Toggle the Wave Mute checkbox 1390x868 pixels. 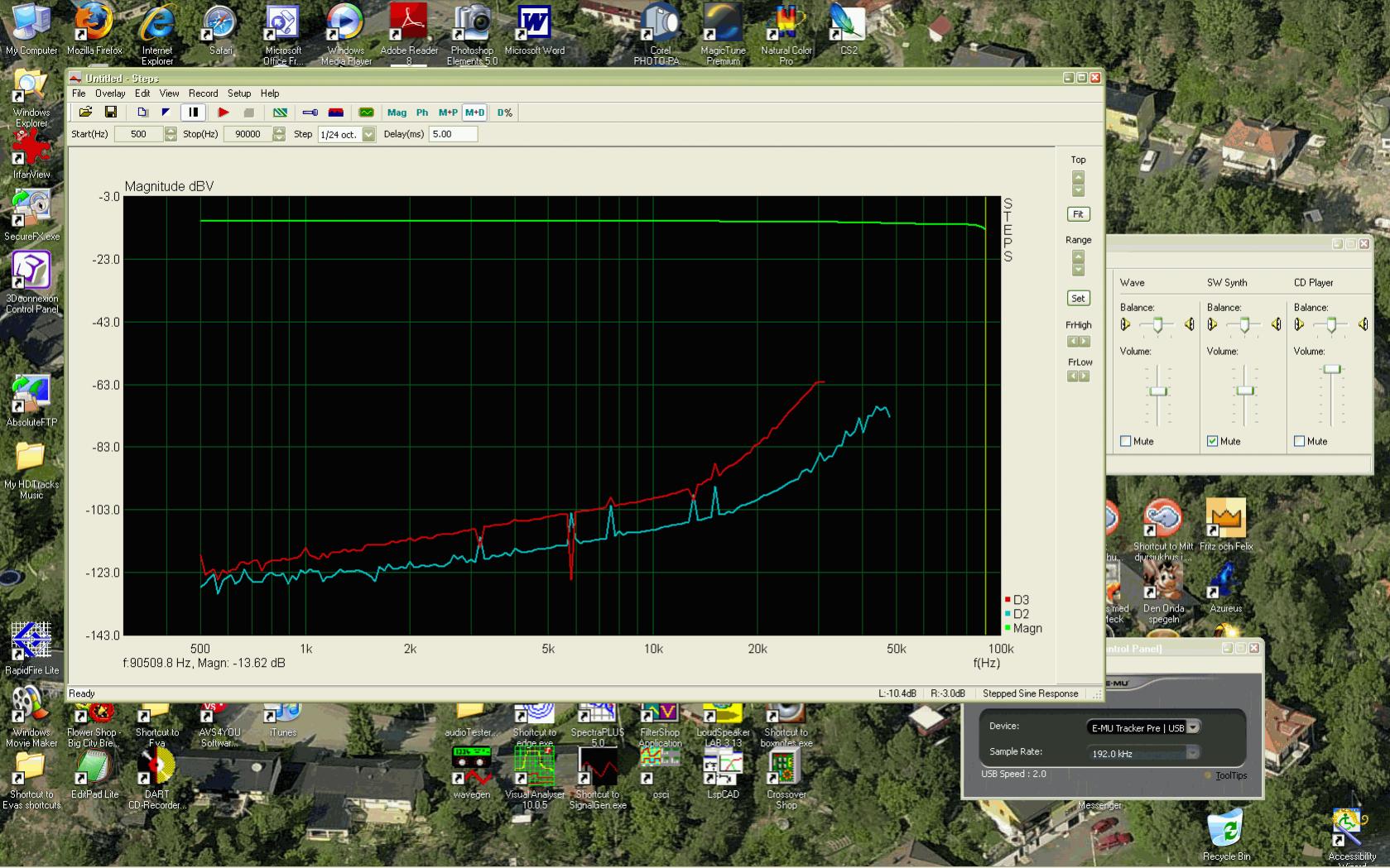tap(1126, 441)
